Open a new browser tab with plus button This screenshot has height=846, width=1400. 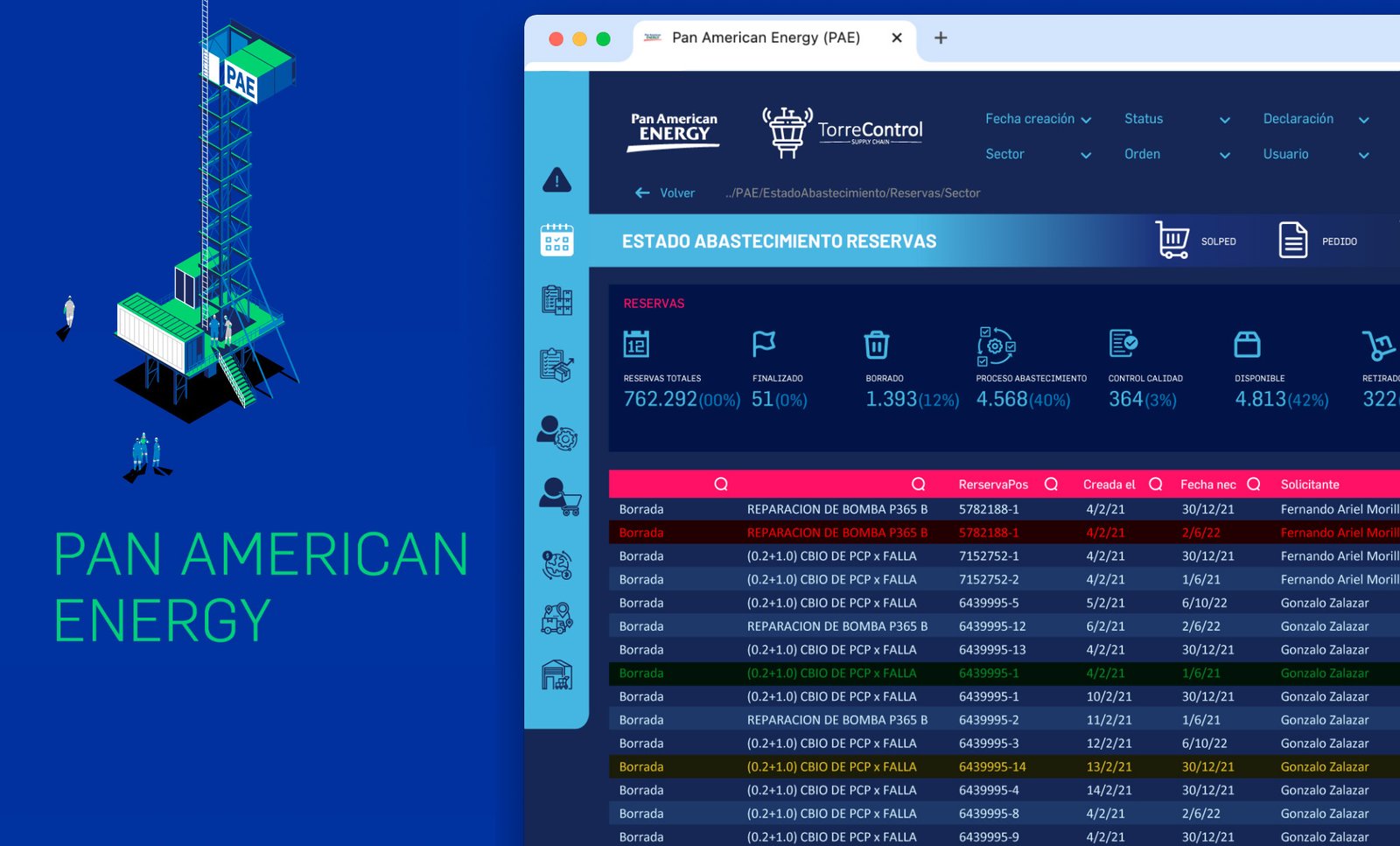coord(941,38)
